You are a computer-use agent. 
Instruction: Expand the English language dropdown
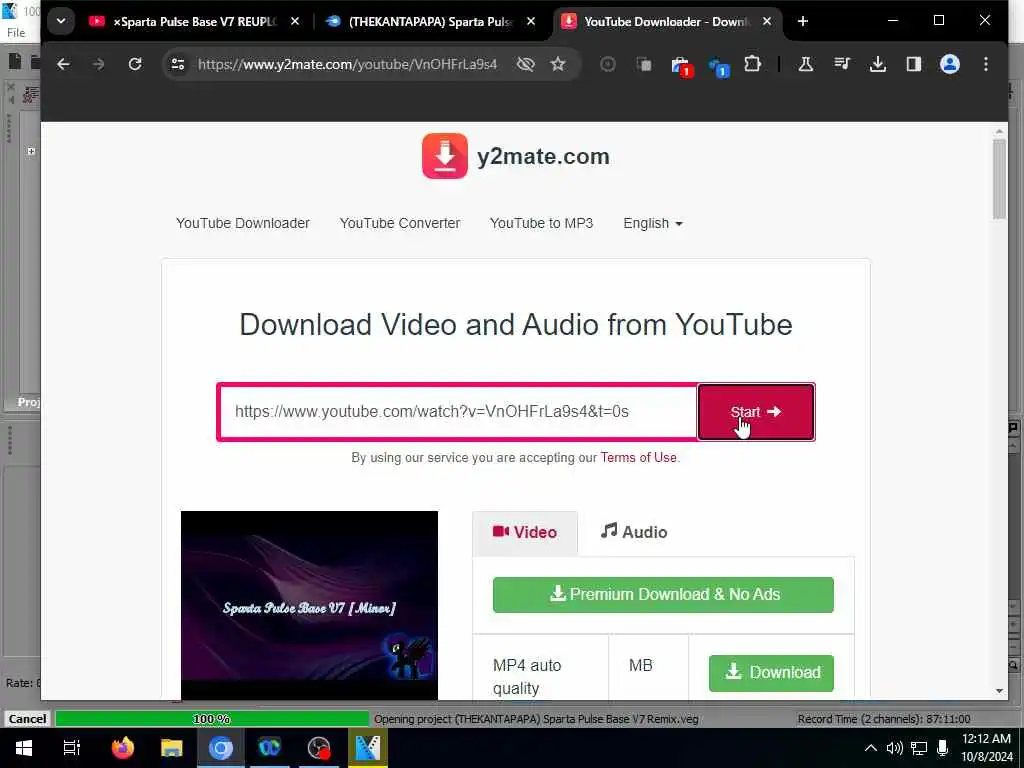[653, 223]
